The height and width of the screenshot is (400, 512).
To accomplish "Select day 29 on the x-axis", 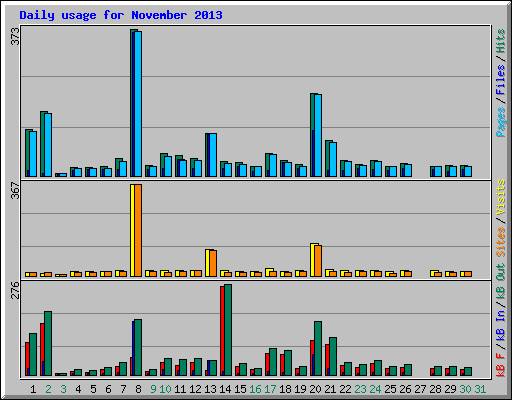I will coord(450,389).
